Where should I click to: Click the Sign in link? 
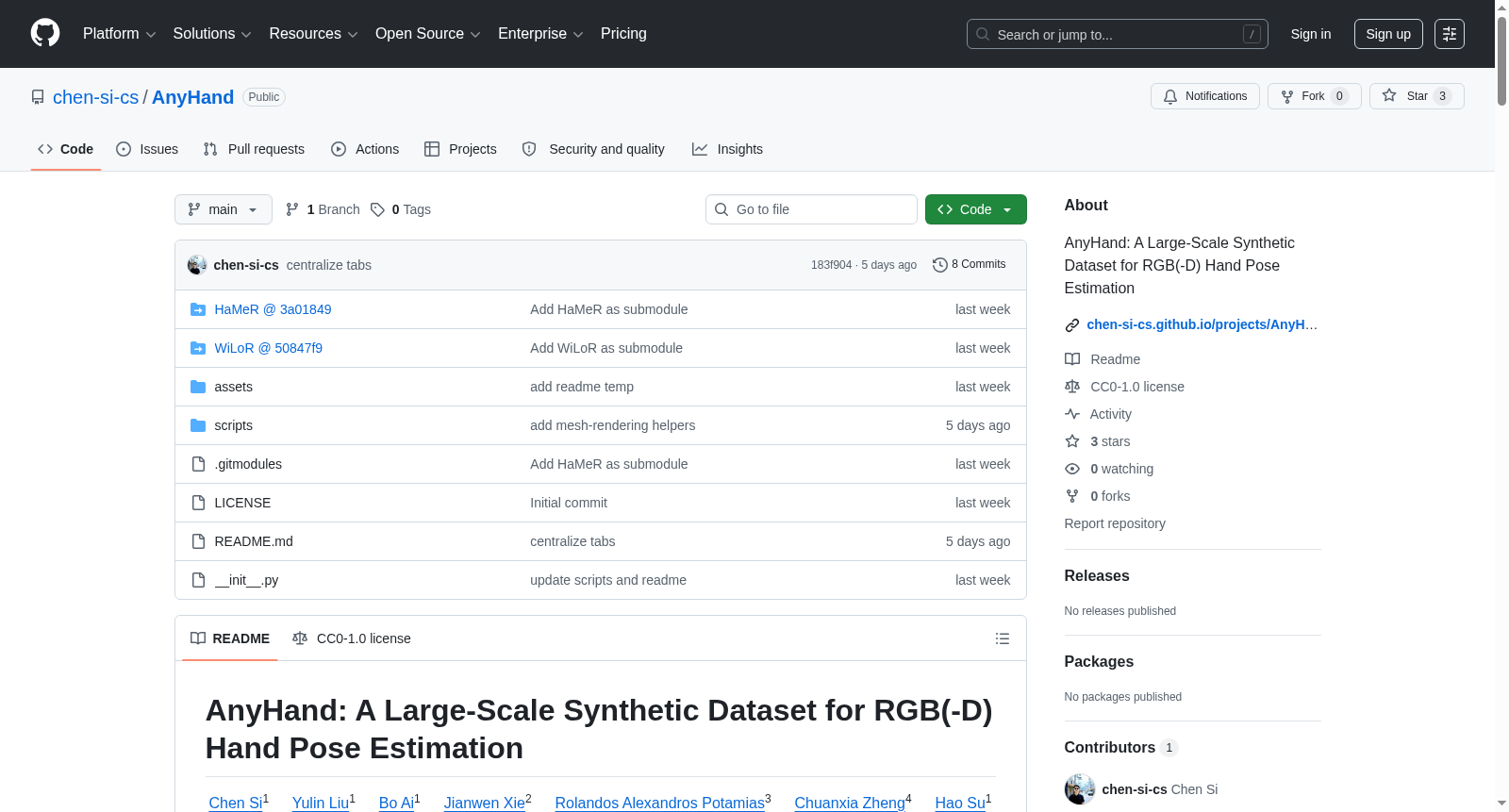click(1311, 34)
